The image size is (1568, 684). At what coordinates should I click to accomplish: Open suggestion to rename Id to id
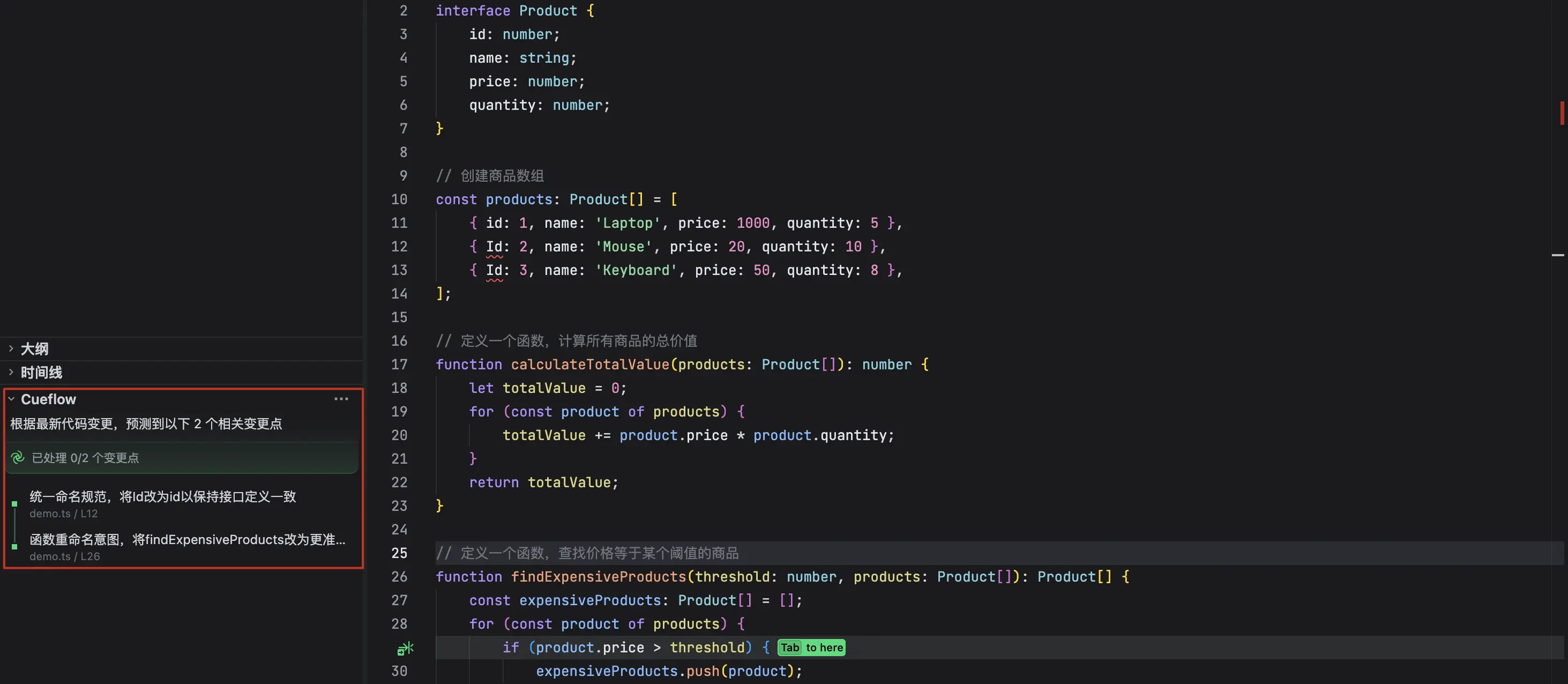click(162, 497)
